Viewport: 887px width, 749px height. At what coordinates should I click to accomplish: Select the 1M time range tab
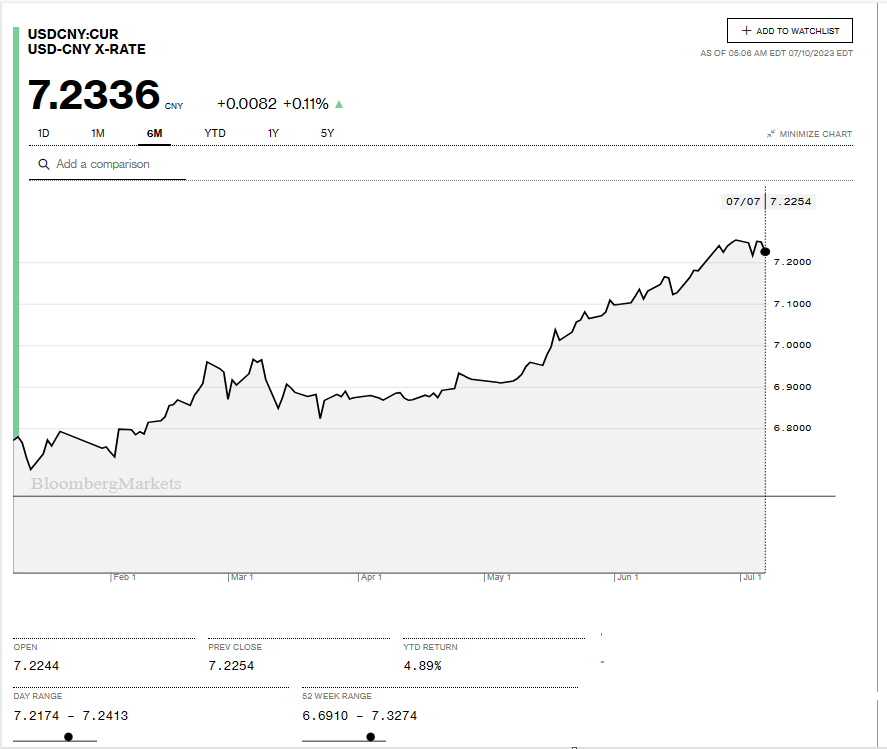(x=98, y=133)
